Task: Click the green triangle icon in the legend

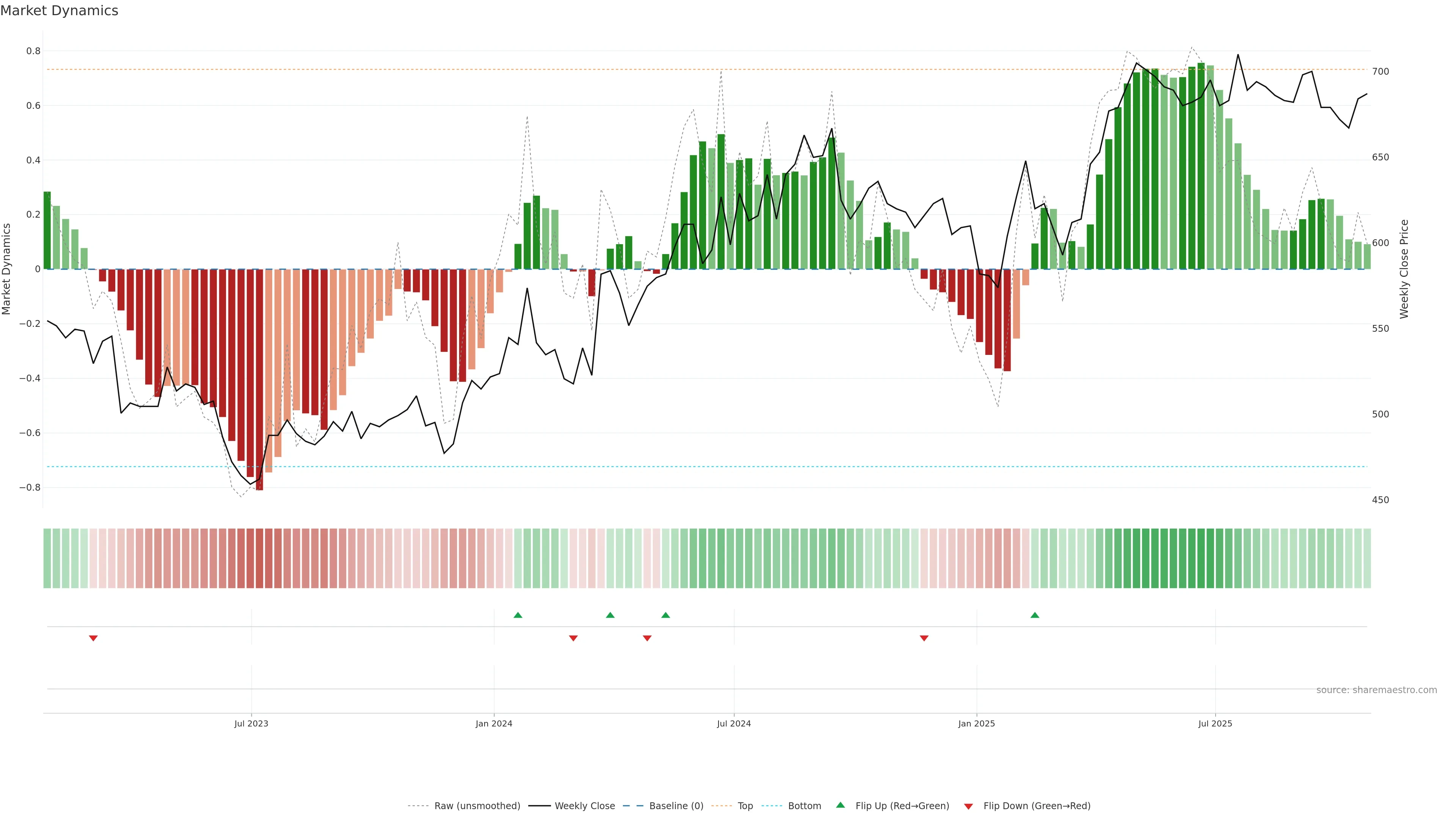Action: tap(841, 805)
